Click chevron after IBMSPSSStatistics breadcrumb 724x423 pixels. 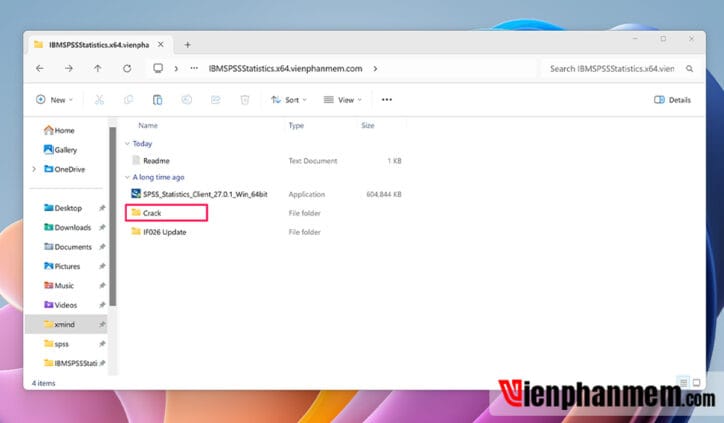(375, 69)
